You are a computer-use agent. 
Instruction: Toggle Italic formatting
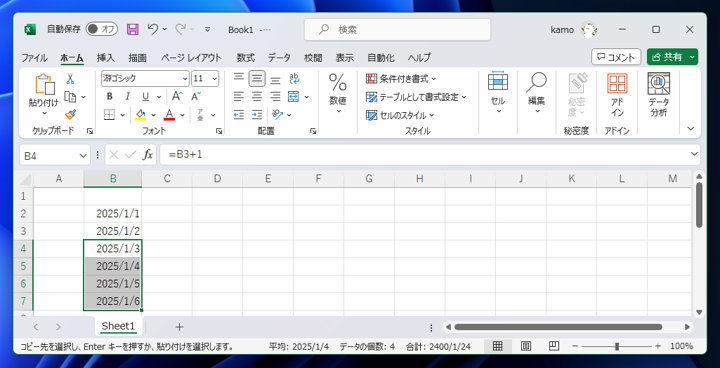pyautogui.click(x=128, y=96)
